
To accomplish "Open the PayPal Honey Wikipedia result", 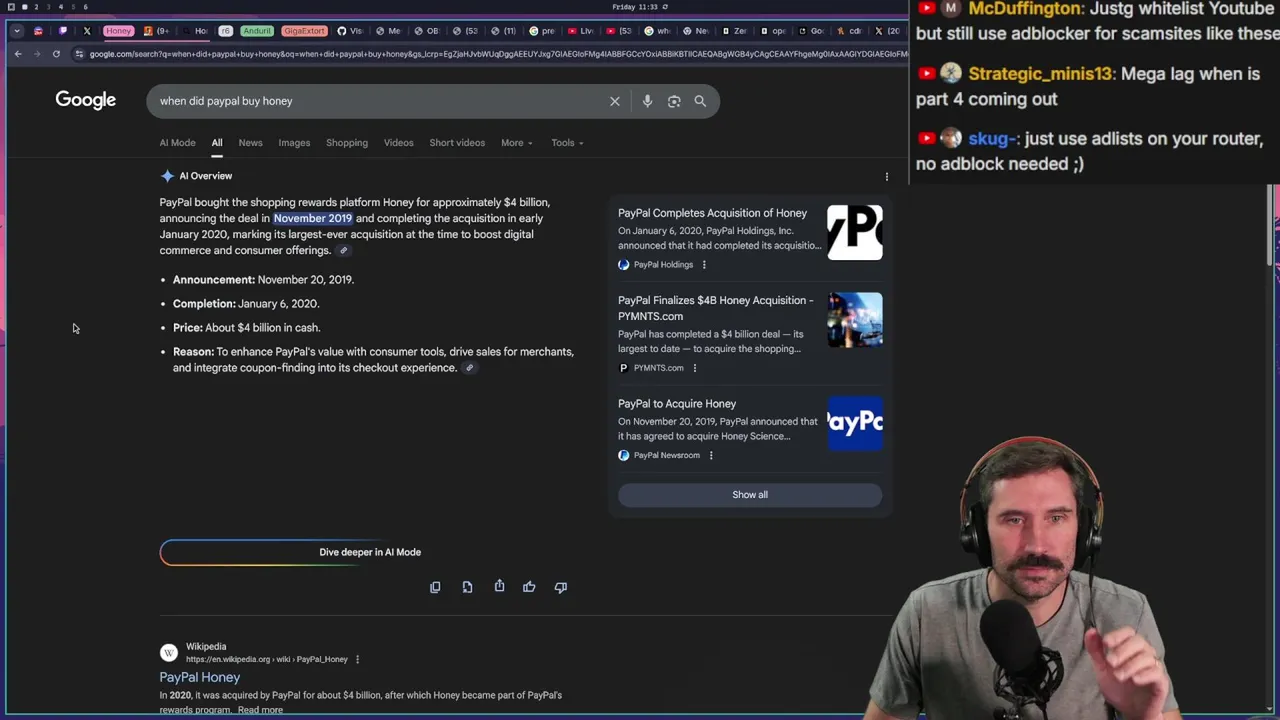I will (x=200, y=678).
